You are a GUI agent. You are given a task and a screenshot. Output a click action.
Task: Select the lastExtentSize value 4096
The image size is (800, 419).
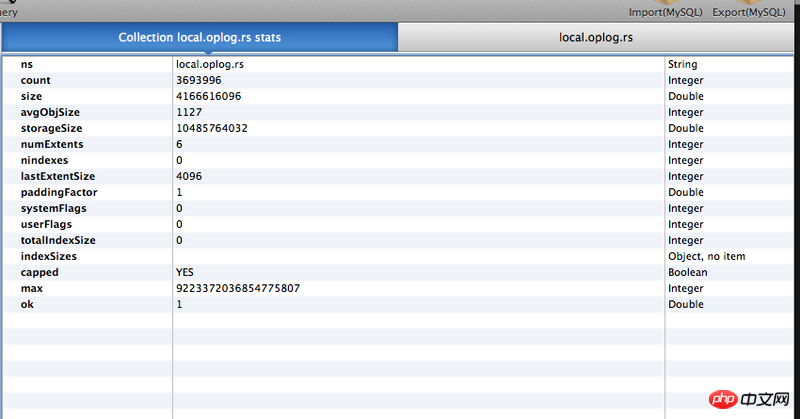(189, 176)
